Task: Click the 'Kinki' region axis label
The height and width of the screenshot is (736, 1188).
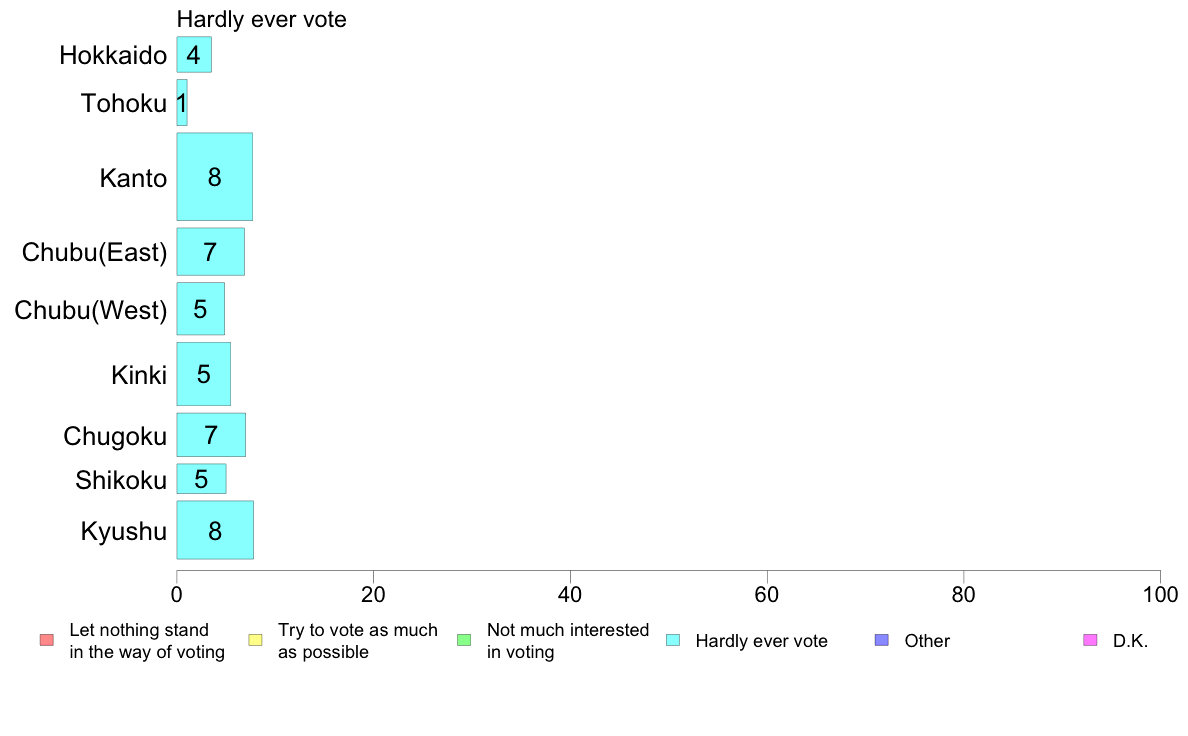Action: [x=139, y=375]
